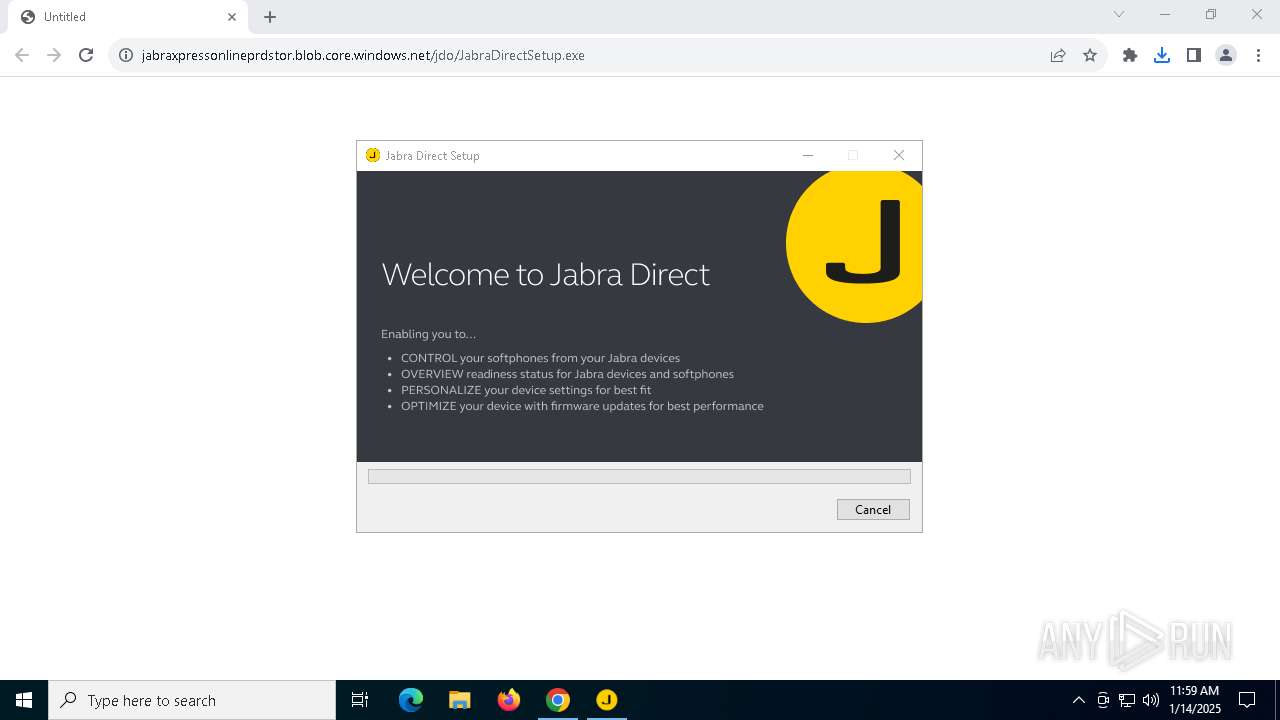This screenshot has width=1280, height=720.
Task: View site information for the URL
Action: (126, 55)
